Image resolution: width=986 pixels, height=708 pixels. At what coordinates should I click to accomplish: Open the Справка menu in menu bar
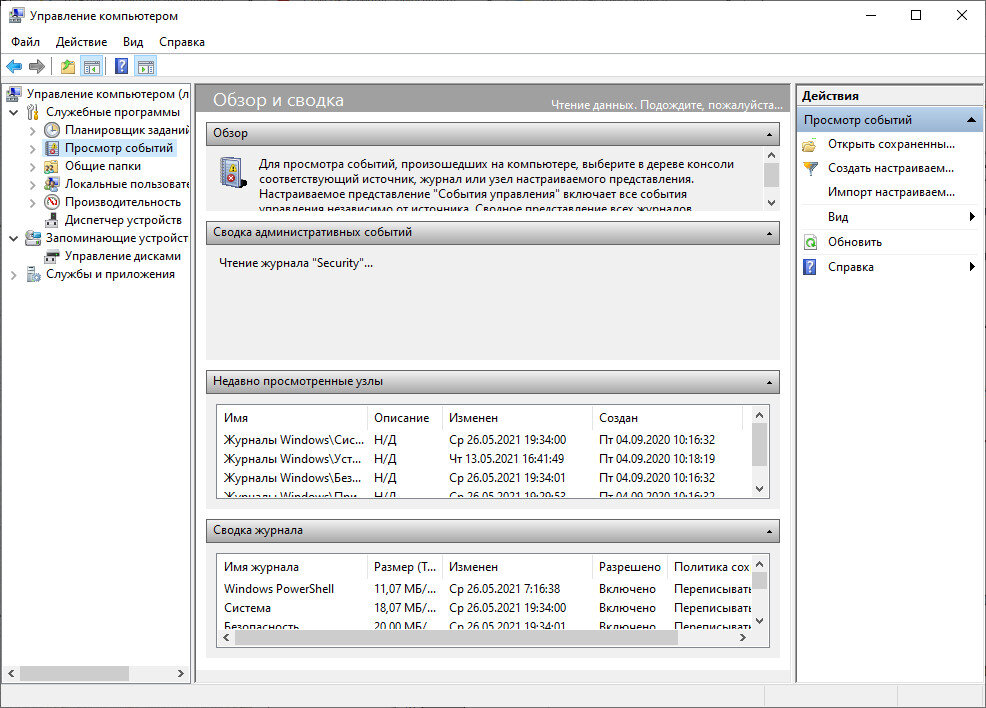point(182,41)
